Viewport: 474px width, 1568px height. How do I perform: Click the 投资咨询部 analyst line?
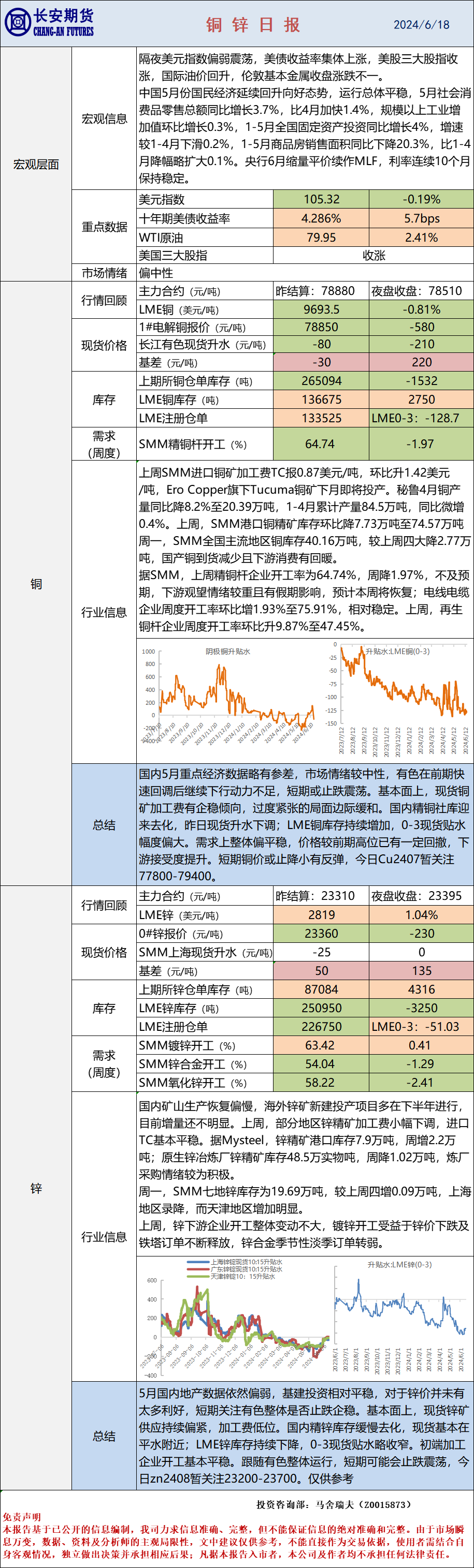pyautogui.click(x=334, y=1504)
